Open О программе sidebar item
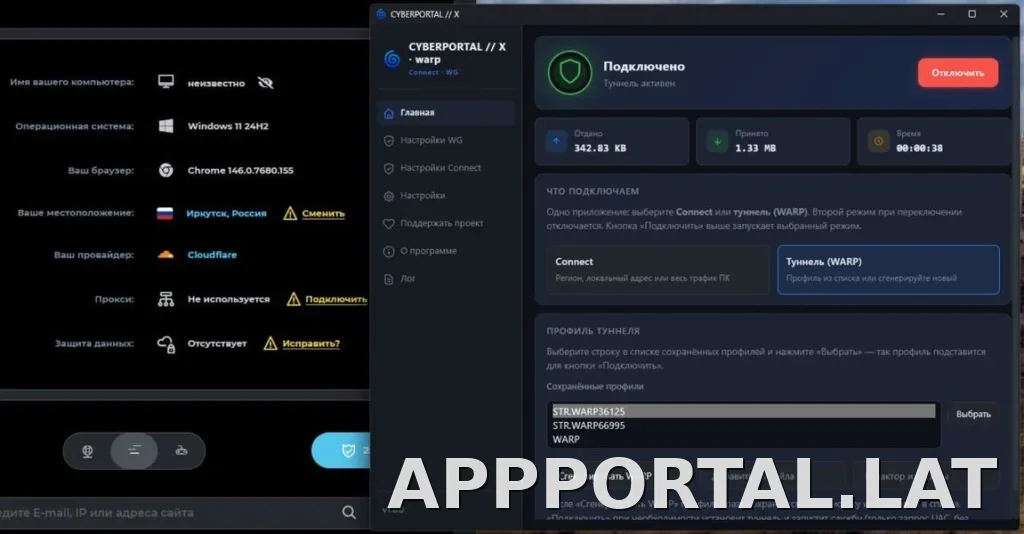Image resolution: width=1024 pixels, height=534 pixels. coord(446,251)
